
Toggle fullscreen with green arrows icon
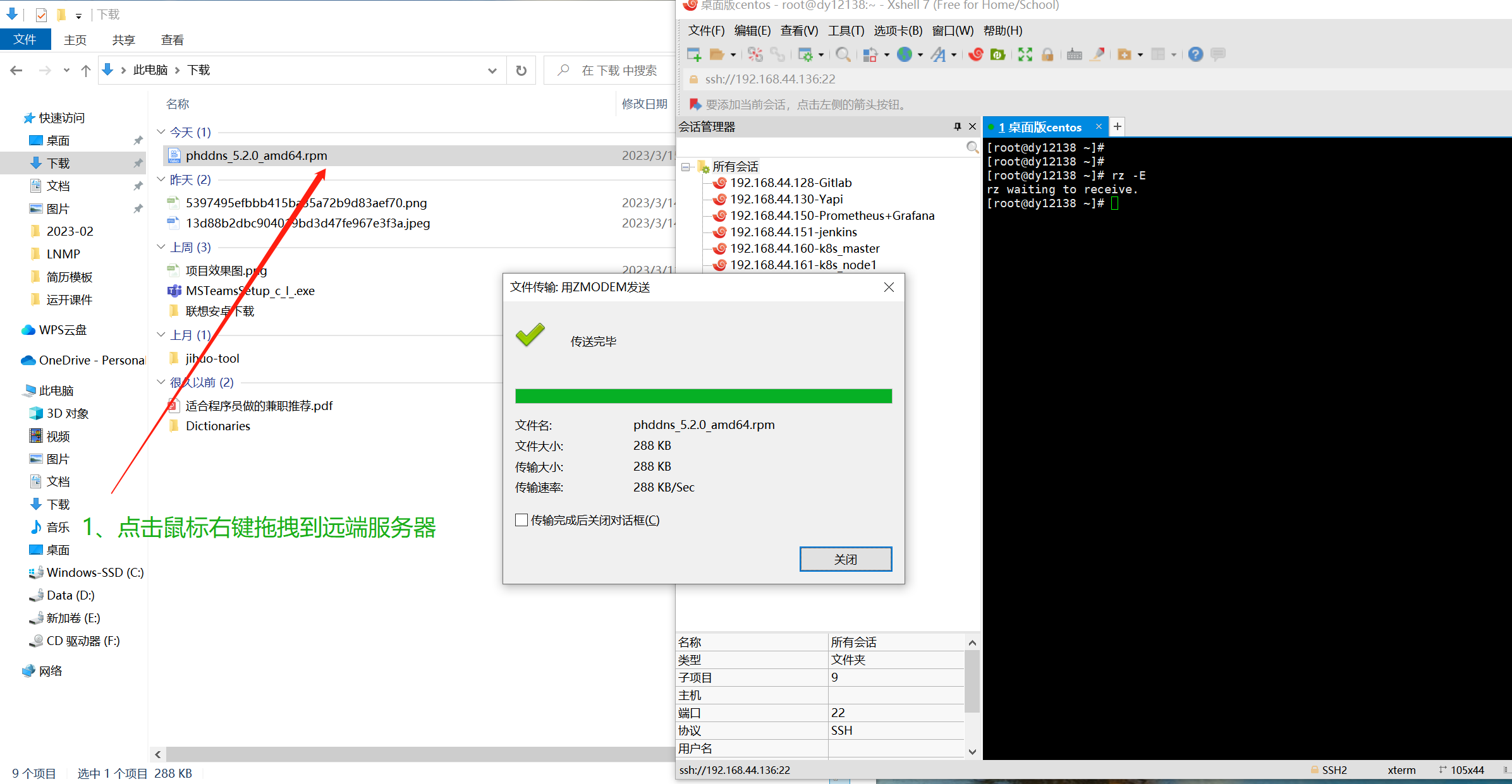tap(1025, 55)
